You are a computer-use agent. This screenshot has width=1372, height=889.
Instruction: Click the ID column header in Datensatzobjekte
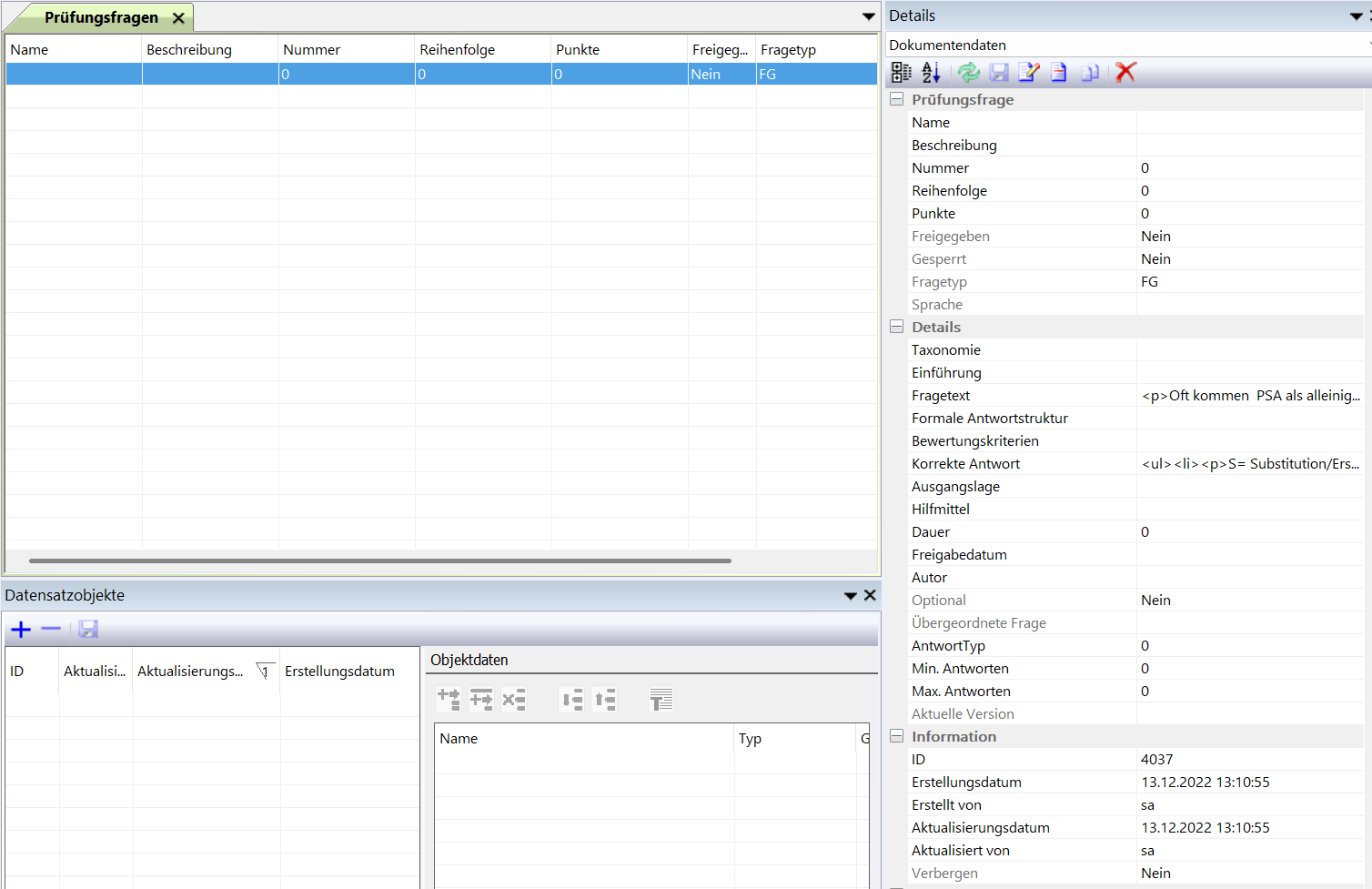33,672
